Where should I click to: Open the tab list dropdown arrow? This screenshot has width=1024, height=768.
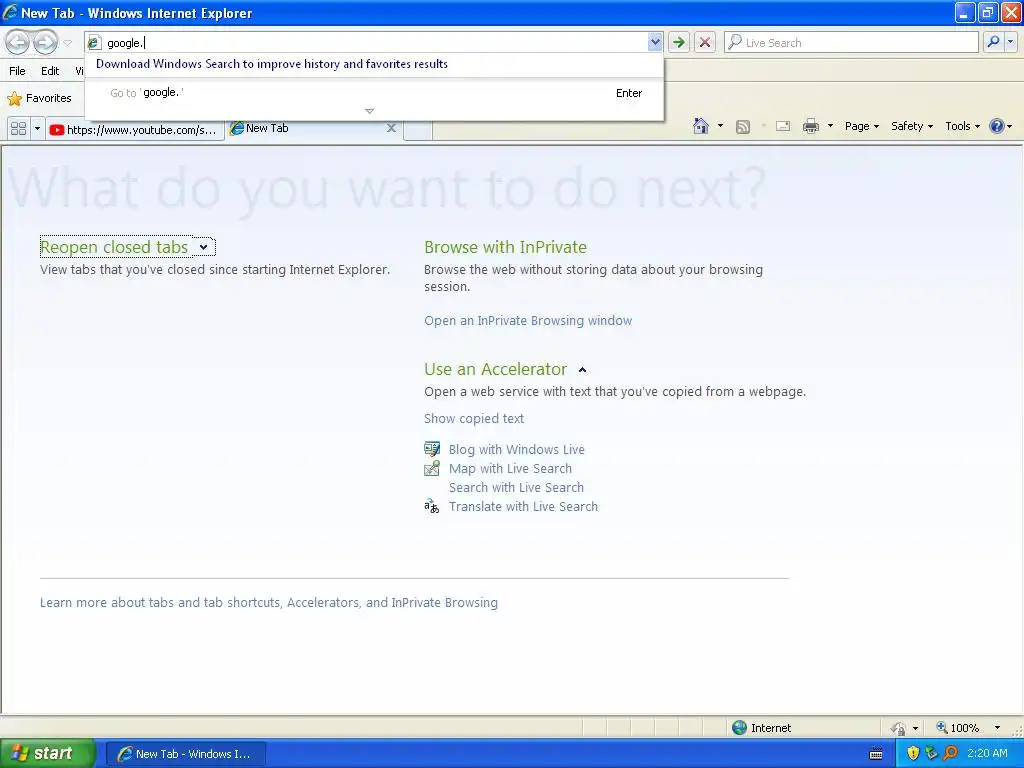point(37,129)
